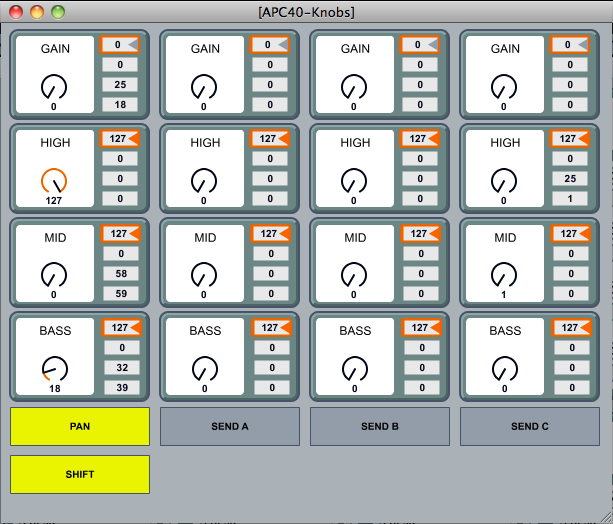
Task: Click the BASS dial in the fourth column
Action: pos(504,369)
